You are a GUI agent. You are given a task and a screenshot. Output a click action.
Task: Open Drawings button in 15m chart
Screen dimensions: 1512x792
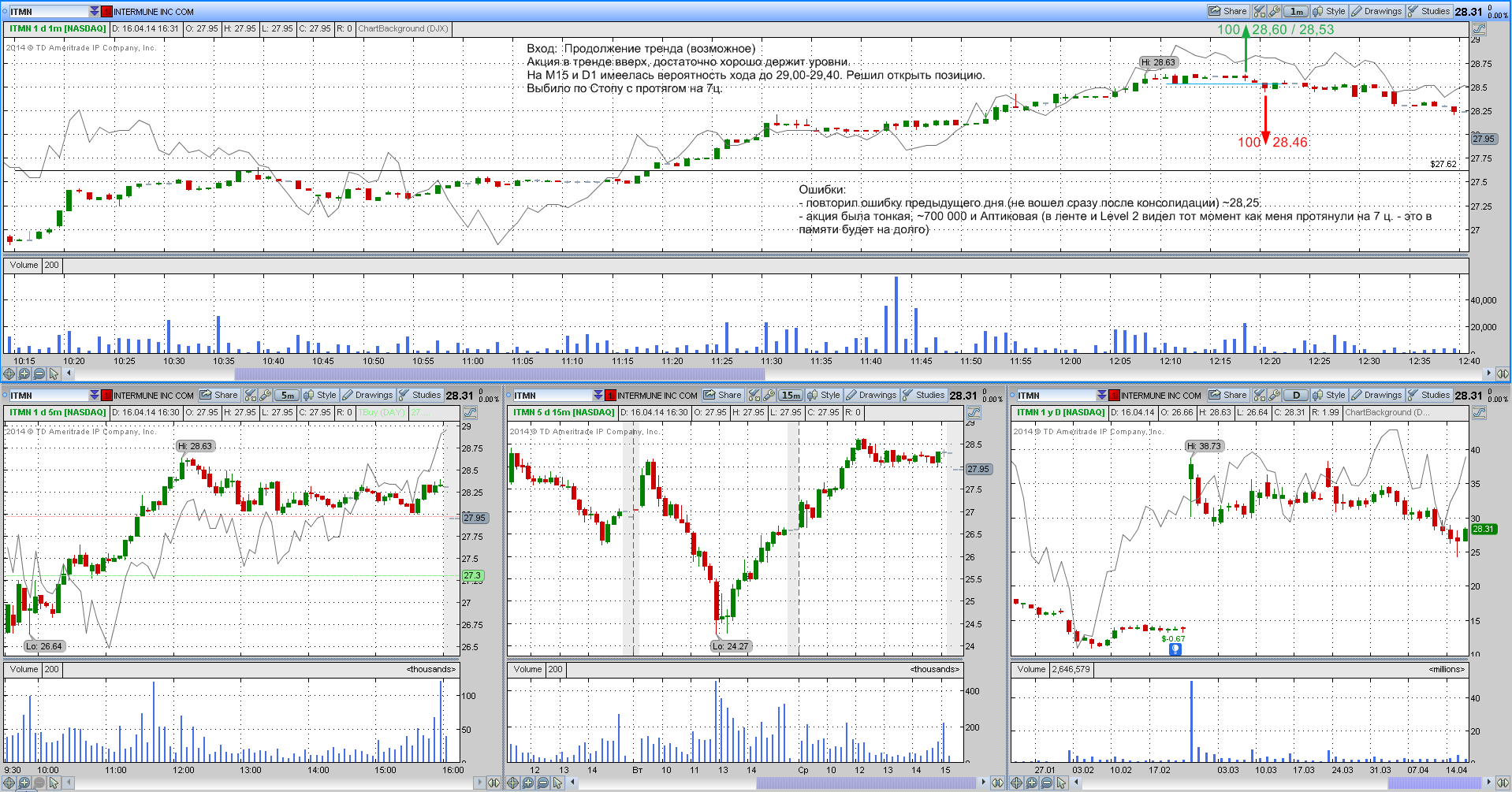[x=871, y=395]
